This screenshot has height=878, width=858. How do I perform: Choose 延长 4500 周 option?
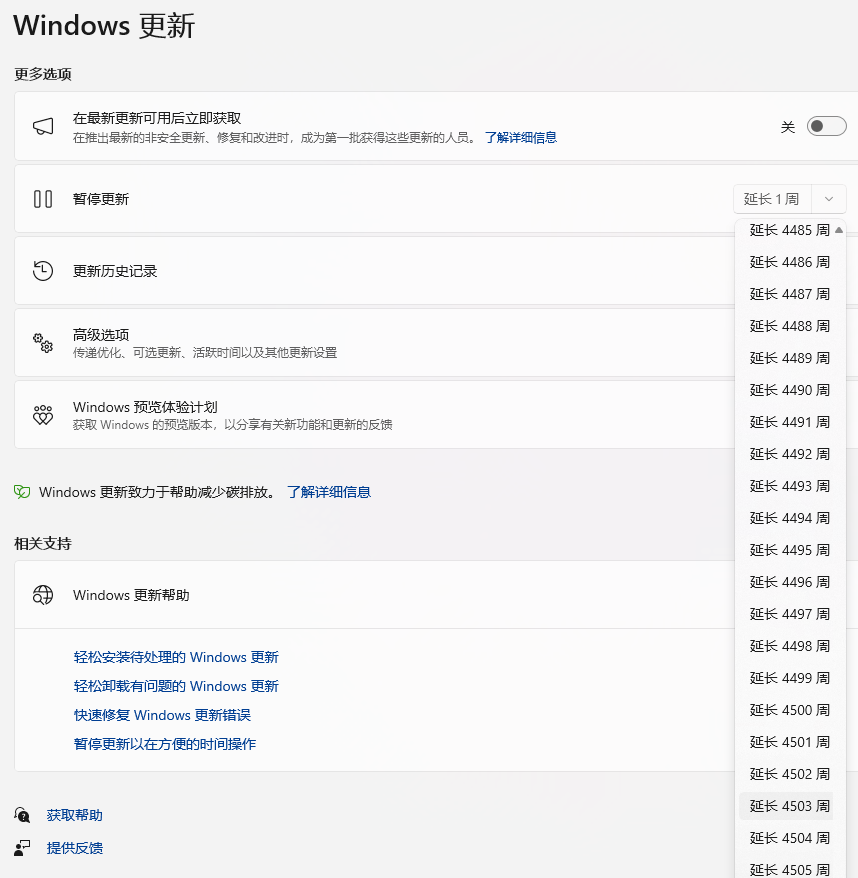[786, 710]
